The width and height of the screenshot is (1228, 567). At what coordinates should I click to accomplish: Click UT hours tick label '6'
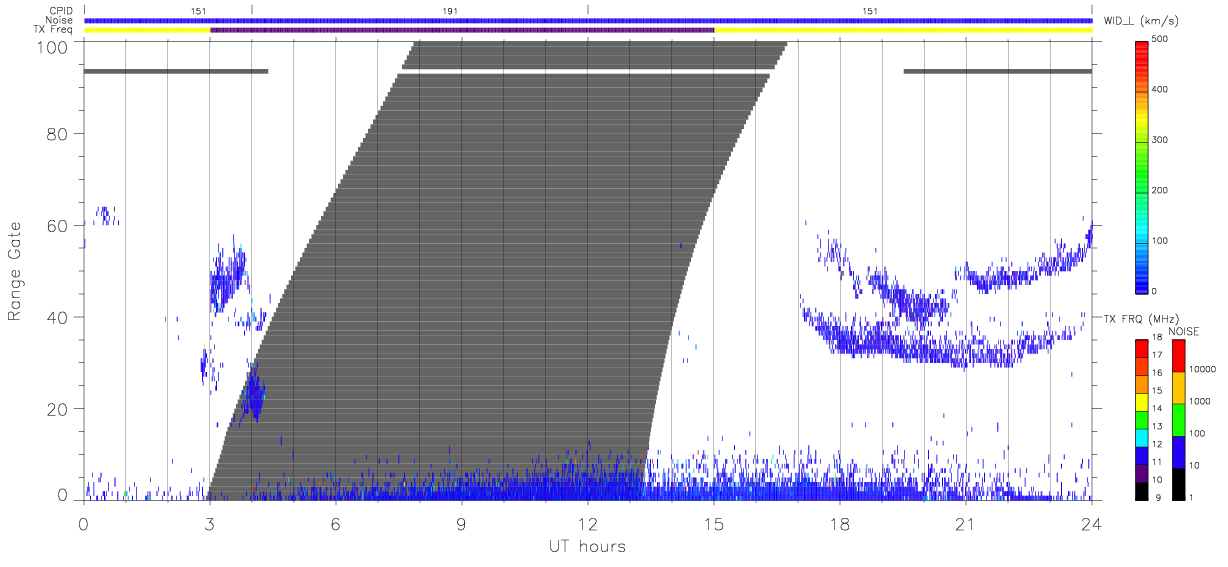click(x=335, y=523)
